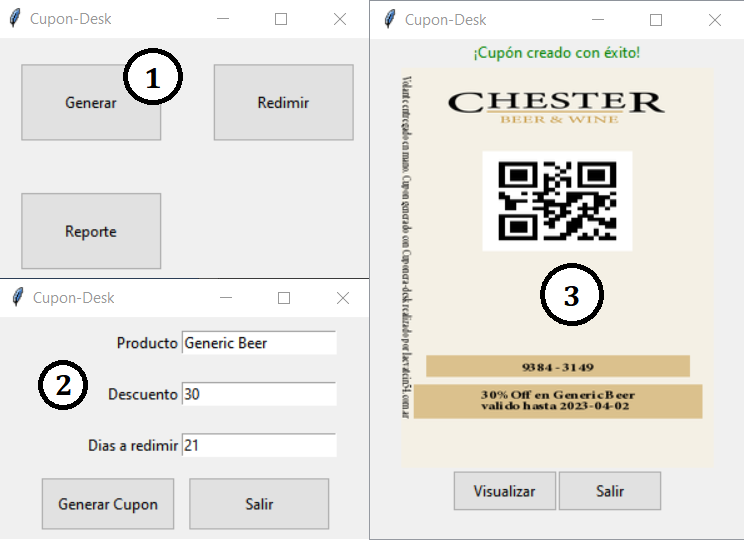Click the circled number 3 marker
Image resolution: width=744 pixels, height=540 pixels.
tap(571, 296)
